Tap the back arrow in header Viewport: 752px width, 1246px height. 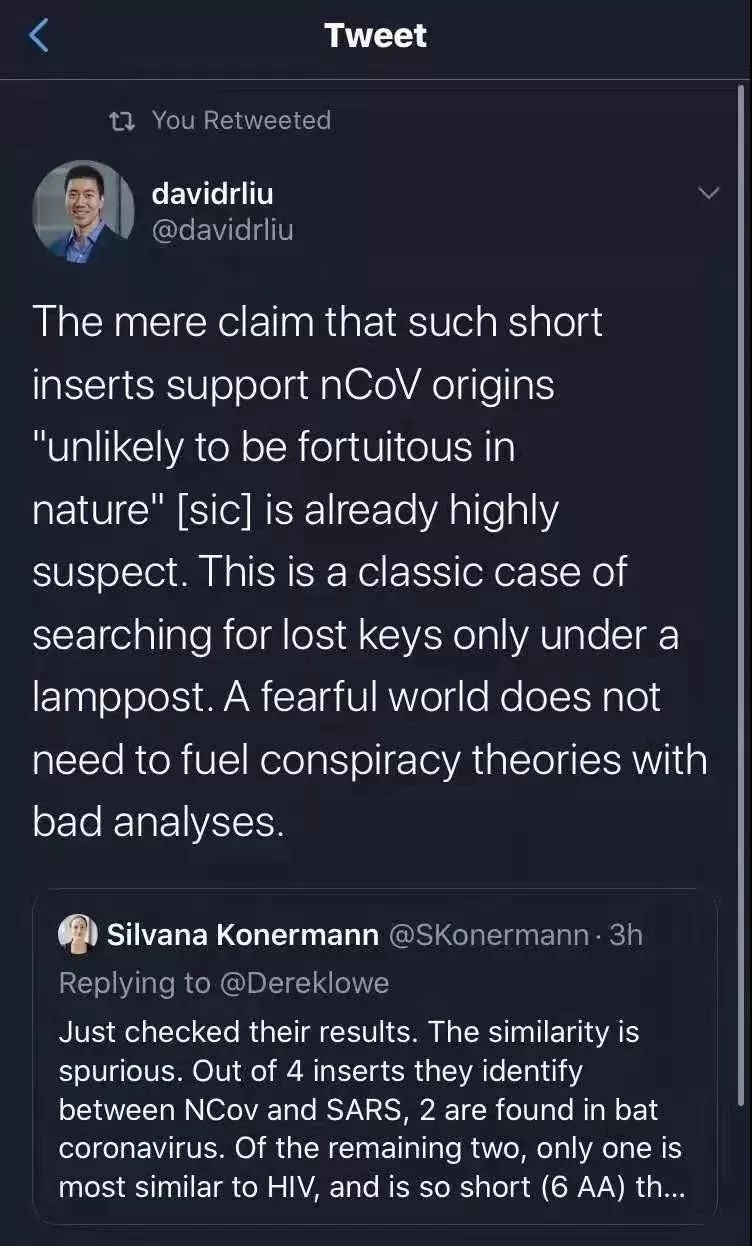pos(39,36)
